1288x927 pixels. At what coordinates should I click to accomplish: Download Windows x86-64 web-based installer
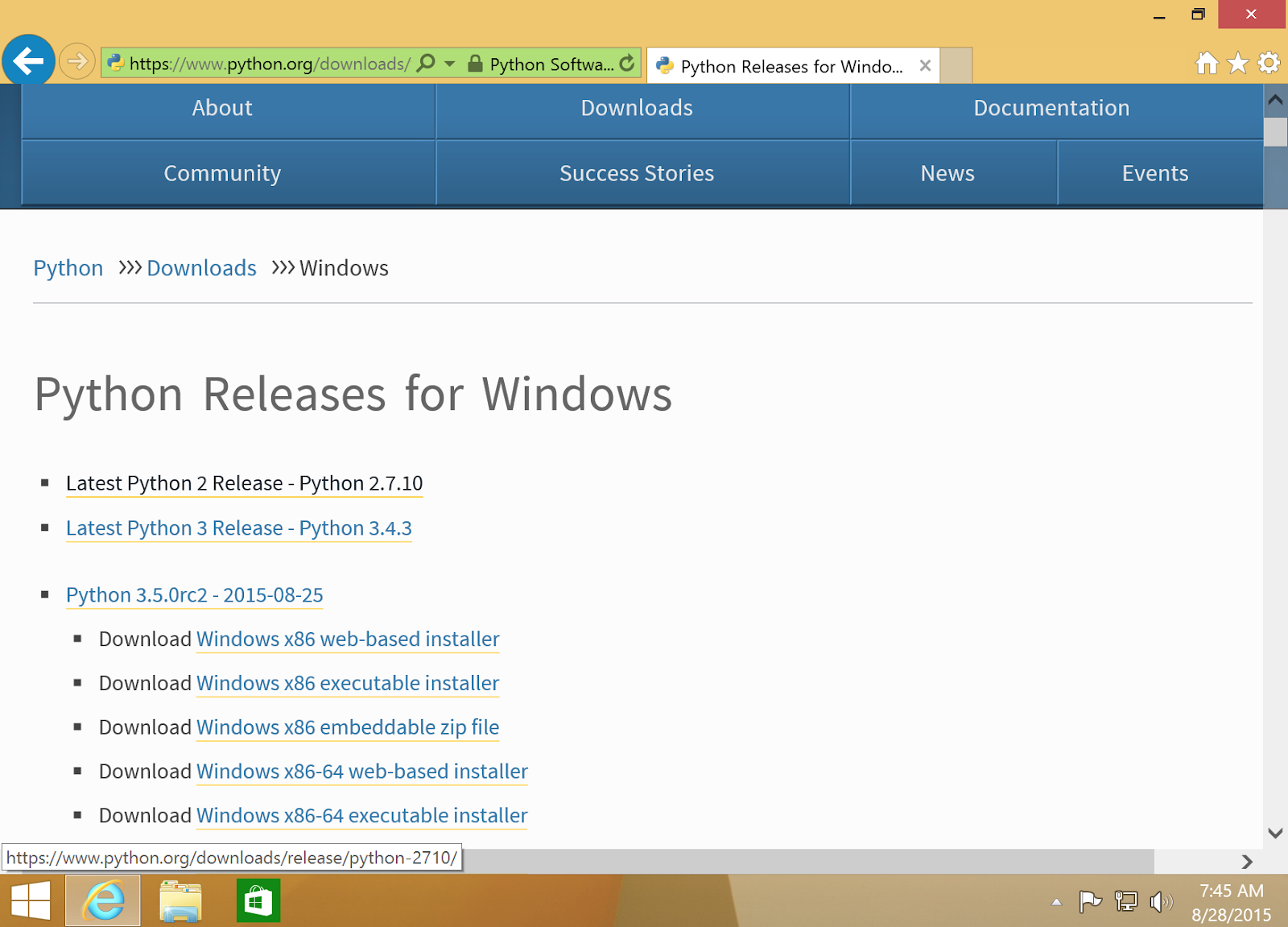click(x=362, y=772)
